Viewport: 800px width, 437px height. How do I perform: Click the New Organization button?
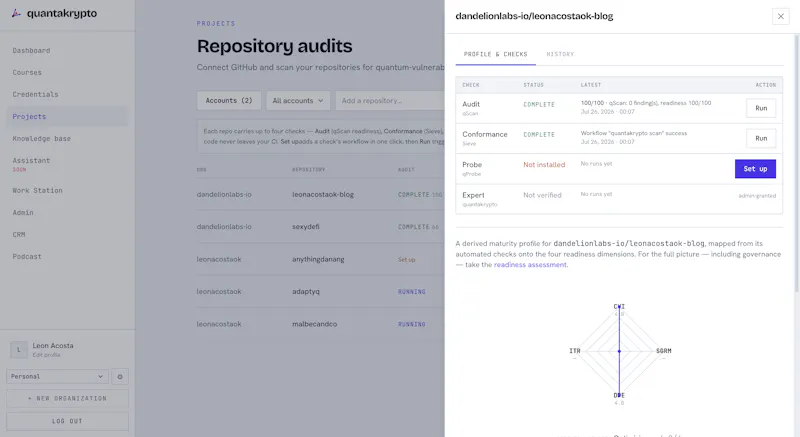pos(67,399)
